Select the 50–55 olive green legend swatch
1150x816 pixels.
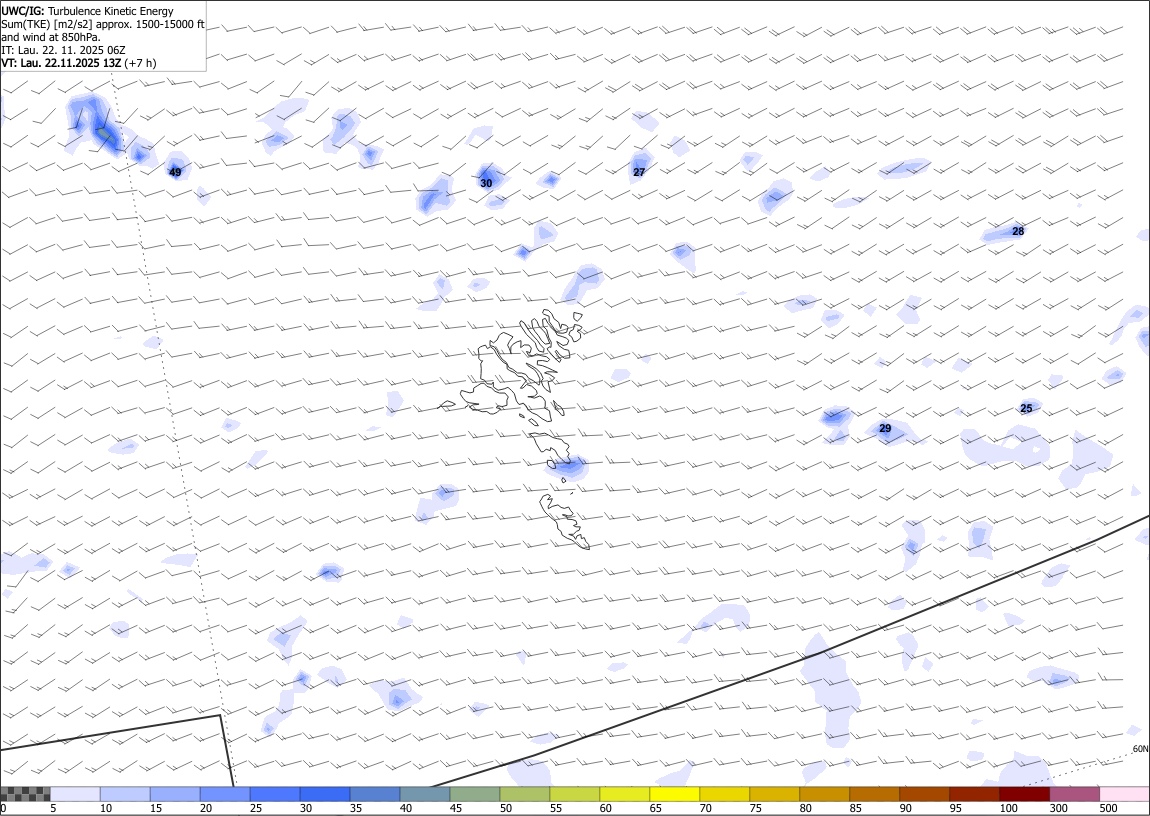524,794
